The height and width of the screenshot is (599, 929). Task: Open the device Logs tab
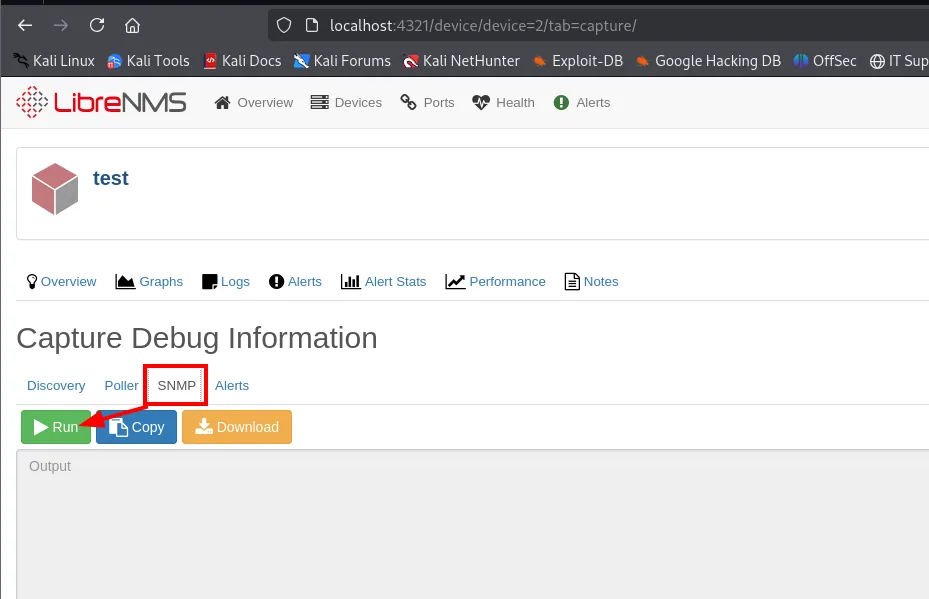(x=226, y=281)
